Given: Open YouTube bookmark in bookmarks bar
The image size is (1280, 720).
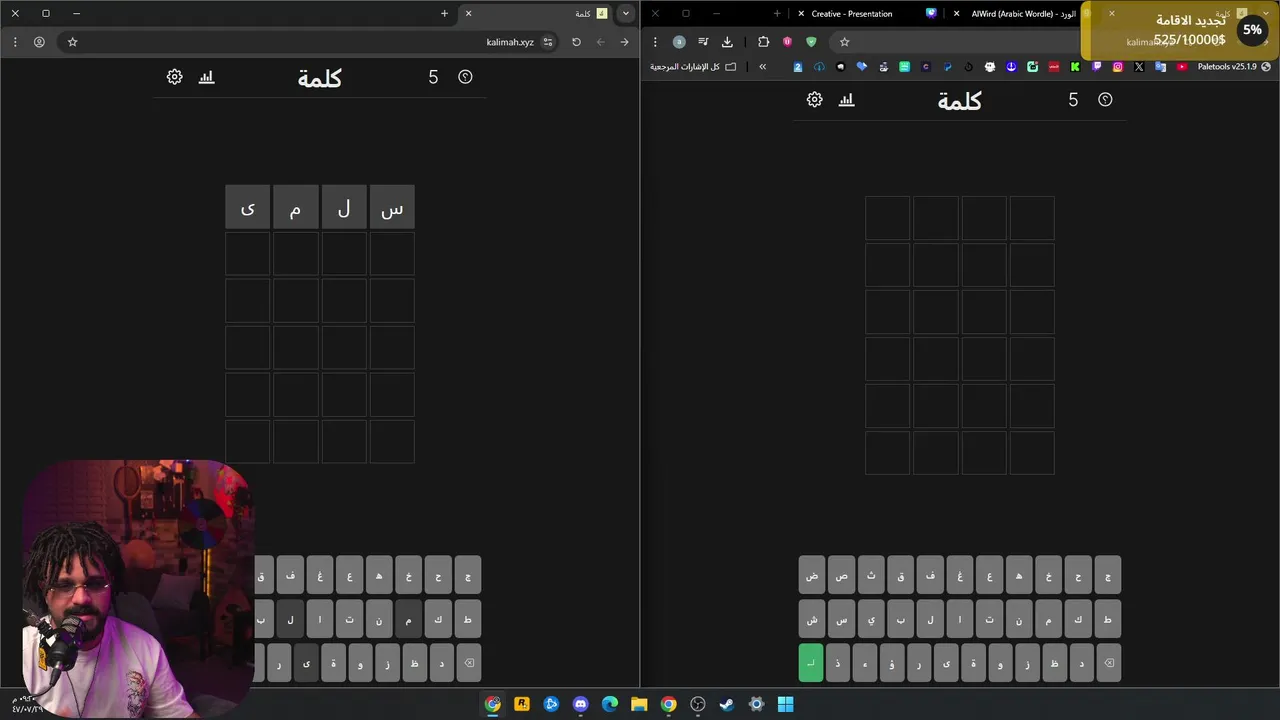Looking at the screenshot, I should tap(1182, 67).
